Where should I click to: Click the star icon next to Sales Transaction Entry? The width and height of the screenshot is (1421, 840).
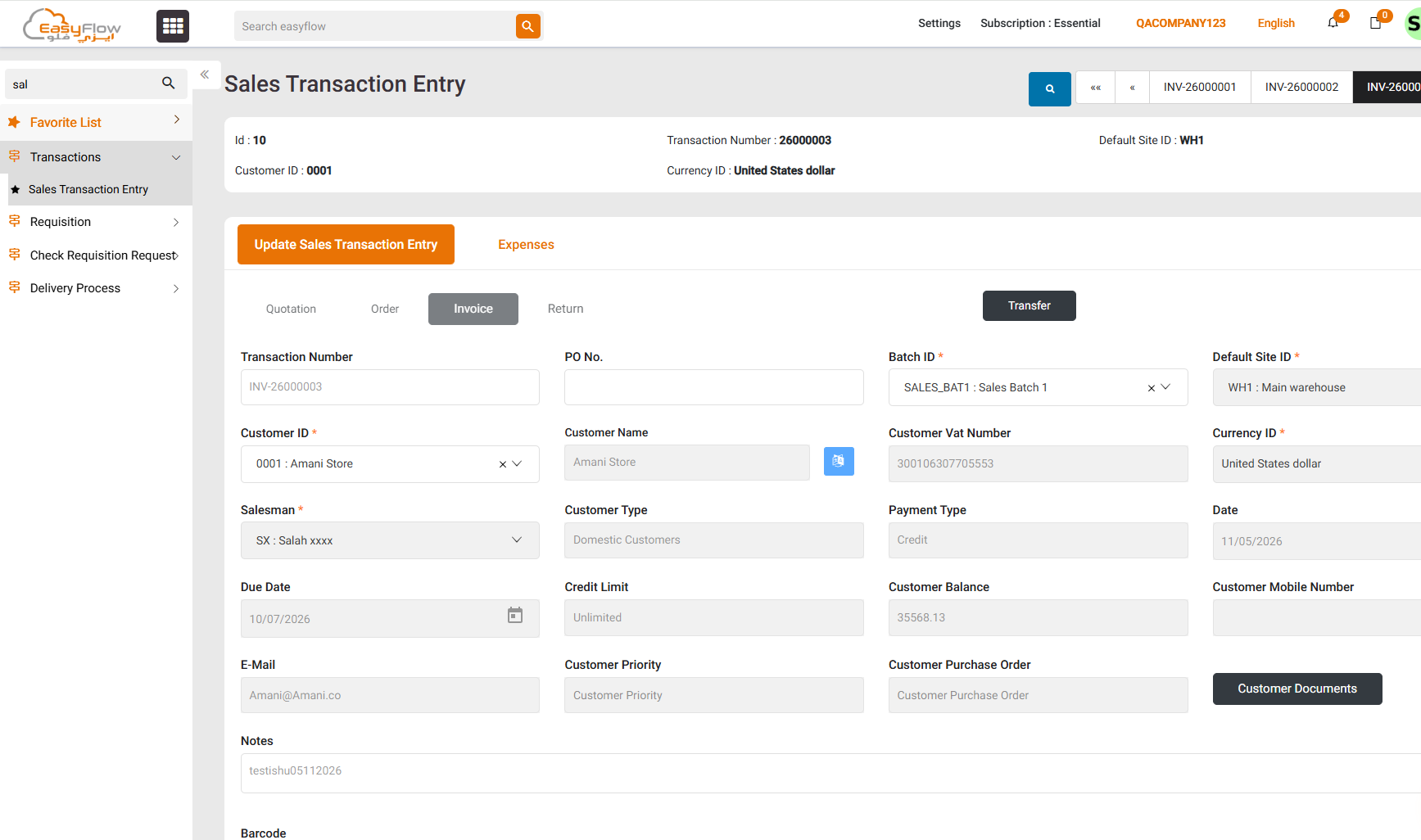click(15, 189)
